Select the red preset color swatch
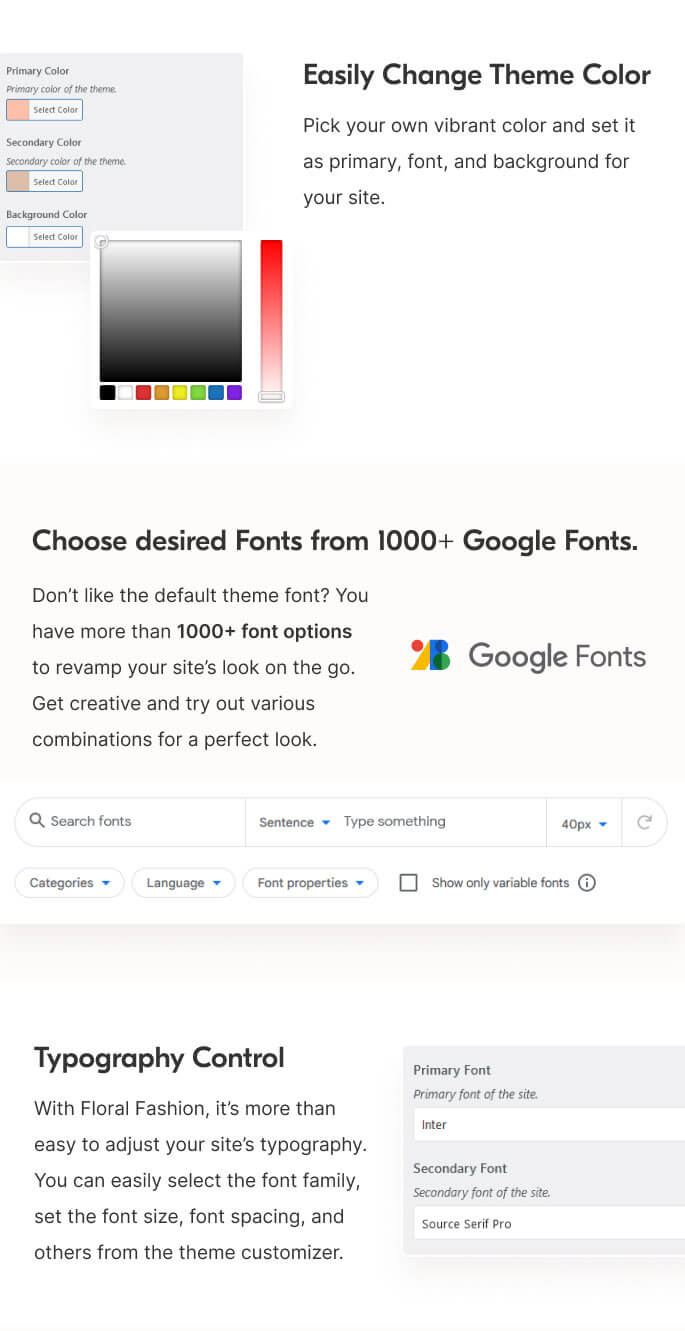This screenshot has width=685, height=1331. [x=144, y=393]
